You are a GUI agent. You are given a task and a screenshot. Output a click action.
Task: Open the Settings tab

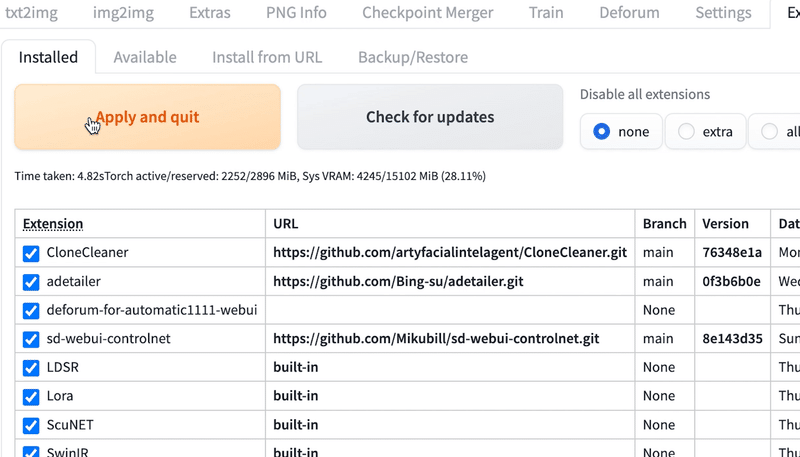[x=723, y=13]
